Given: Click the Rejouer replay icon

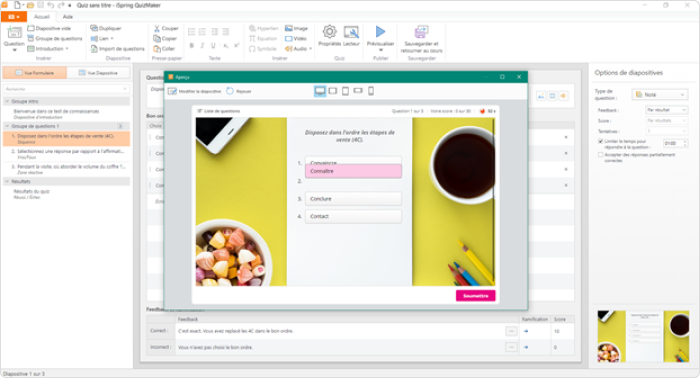Looking at the screenshot, I should (x=239, y=91).
